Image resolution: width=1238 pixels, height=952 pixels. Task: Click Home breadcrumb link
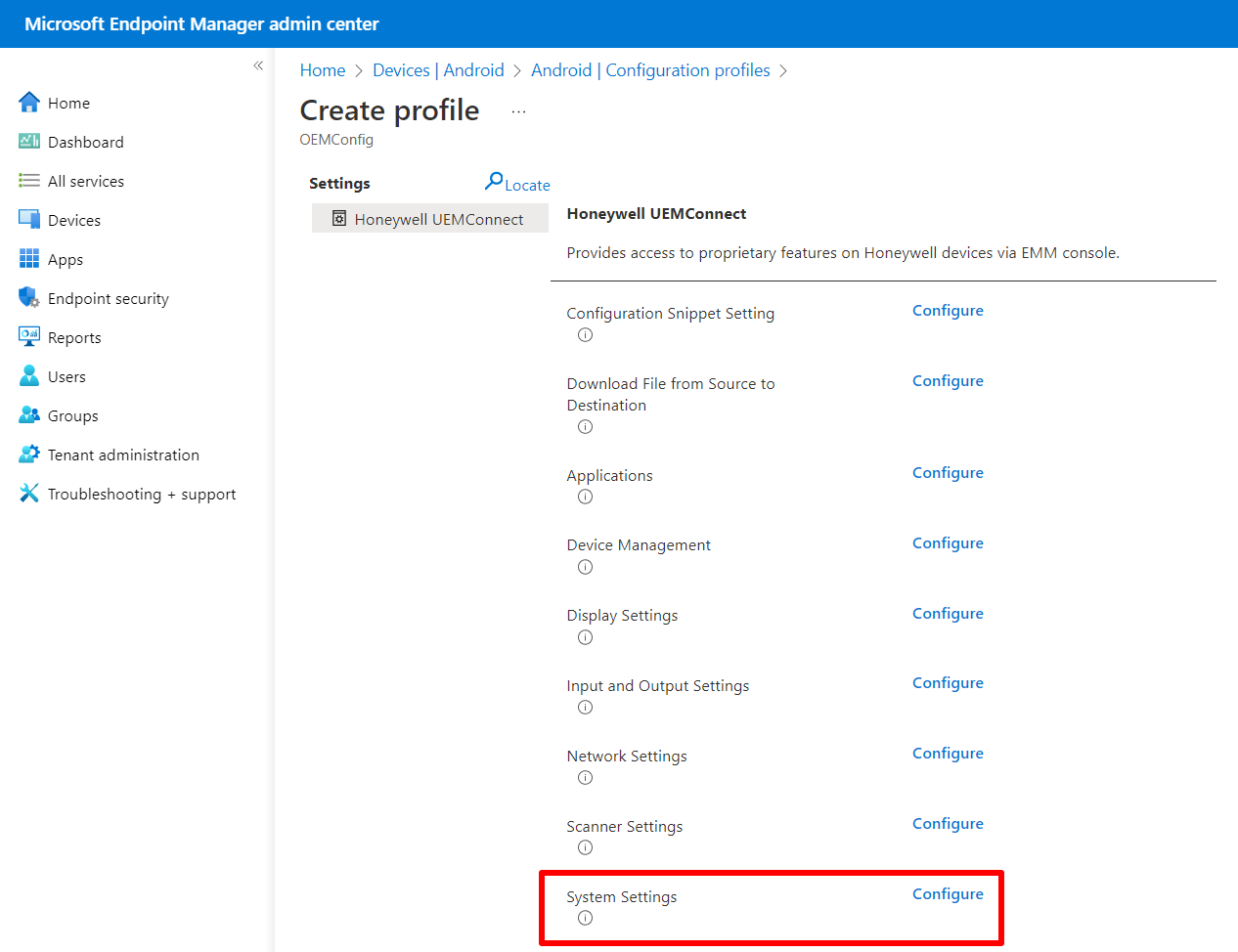tap(323, 70)
